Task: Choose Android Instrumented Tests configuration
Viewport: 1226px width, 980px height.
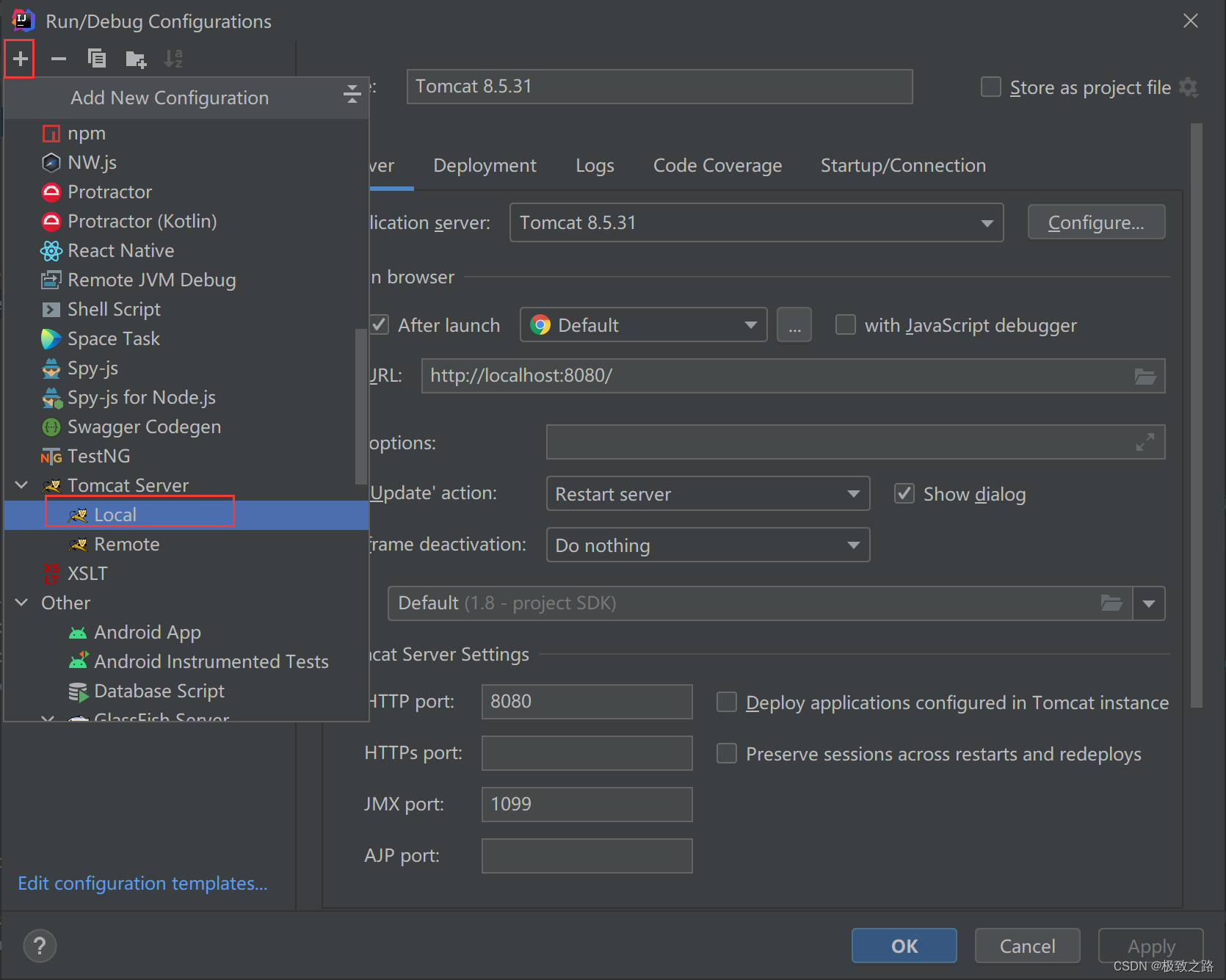Action: 186,662
